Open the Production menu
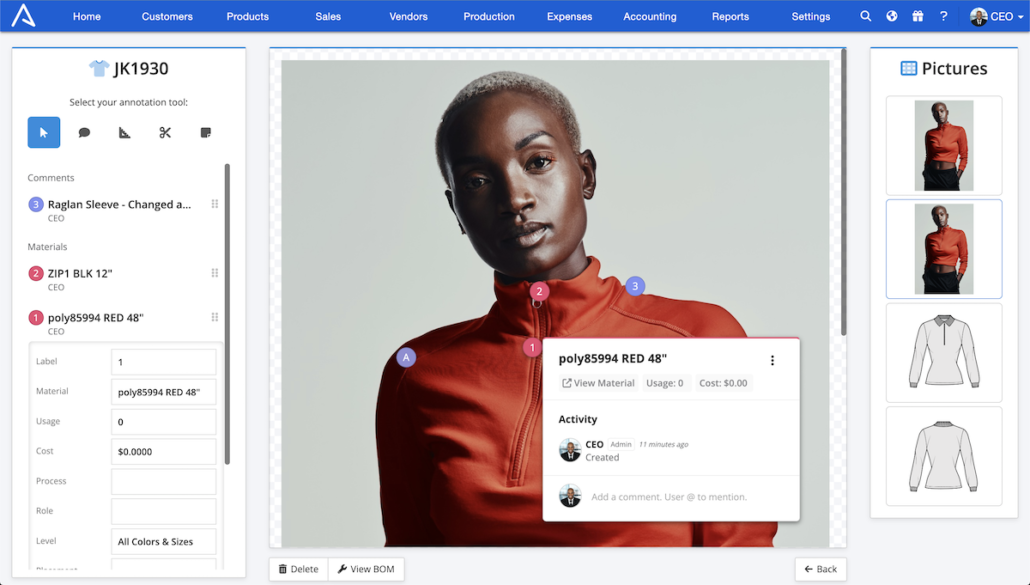The width and height of the screenshot is (1030, 585). [x=489, y=16]
